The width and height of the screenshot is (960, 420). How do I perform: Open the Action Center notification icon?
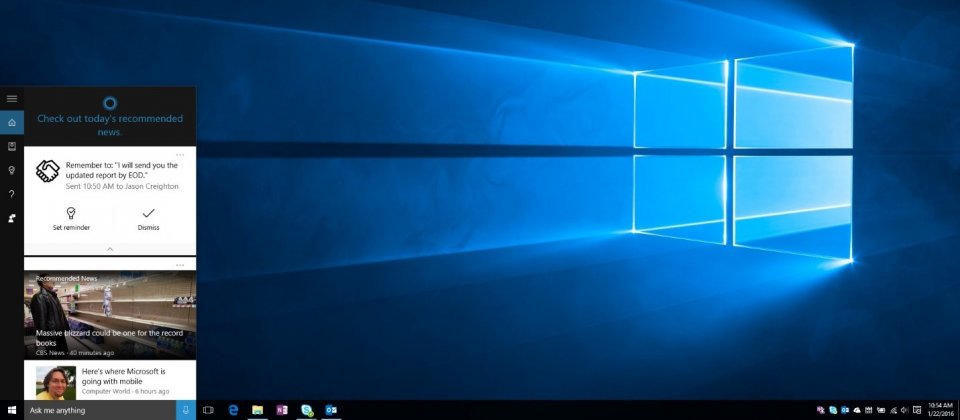[x=917, y=410]
